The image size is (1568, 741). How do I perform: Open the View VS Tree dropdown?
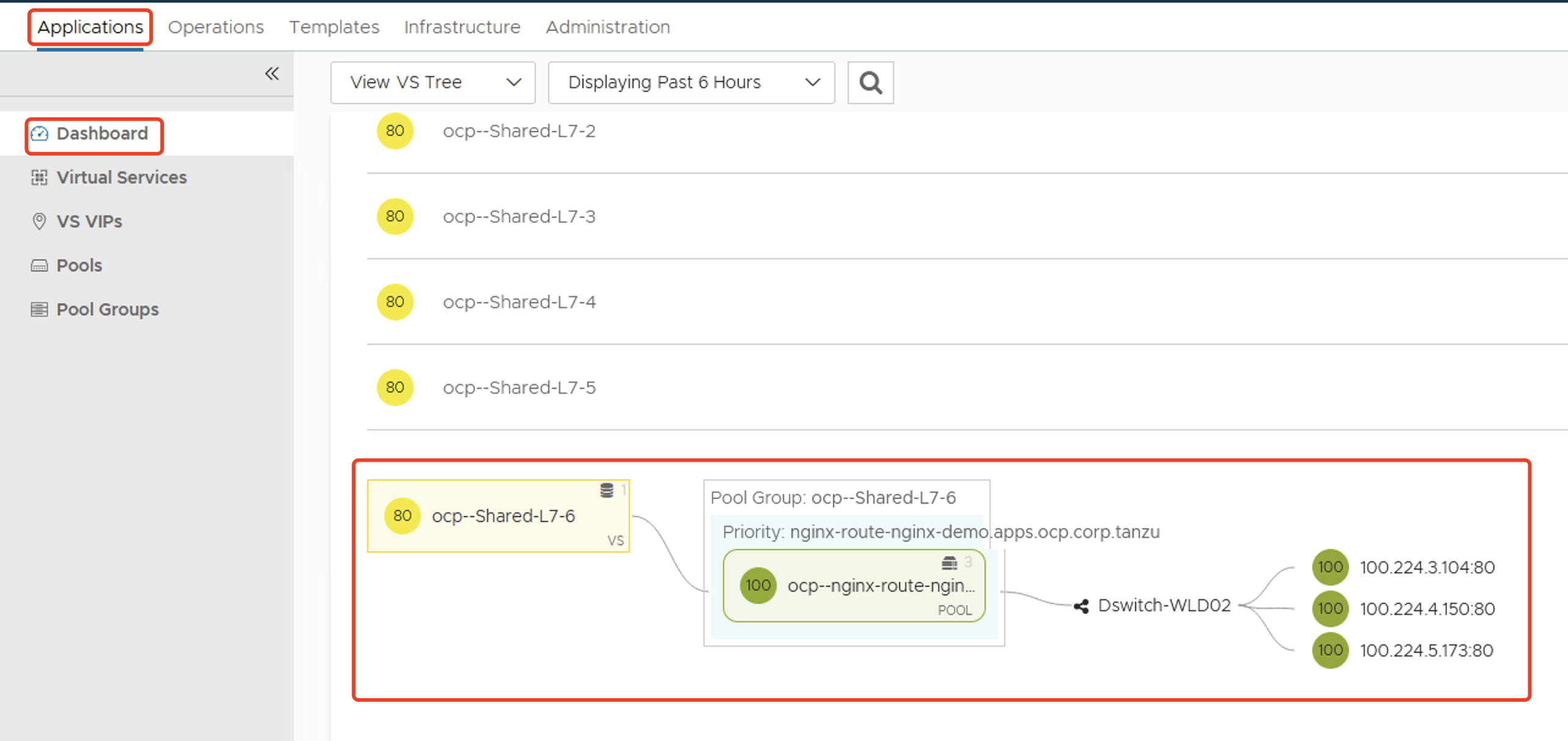(432, 83)
